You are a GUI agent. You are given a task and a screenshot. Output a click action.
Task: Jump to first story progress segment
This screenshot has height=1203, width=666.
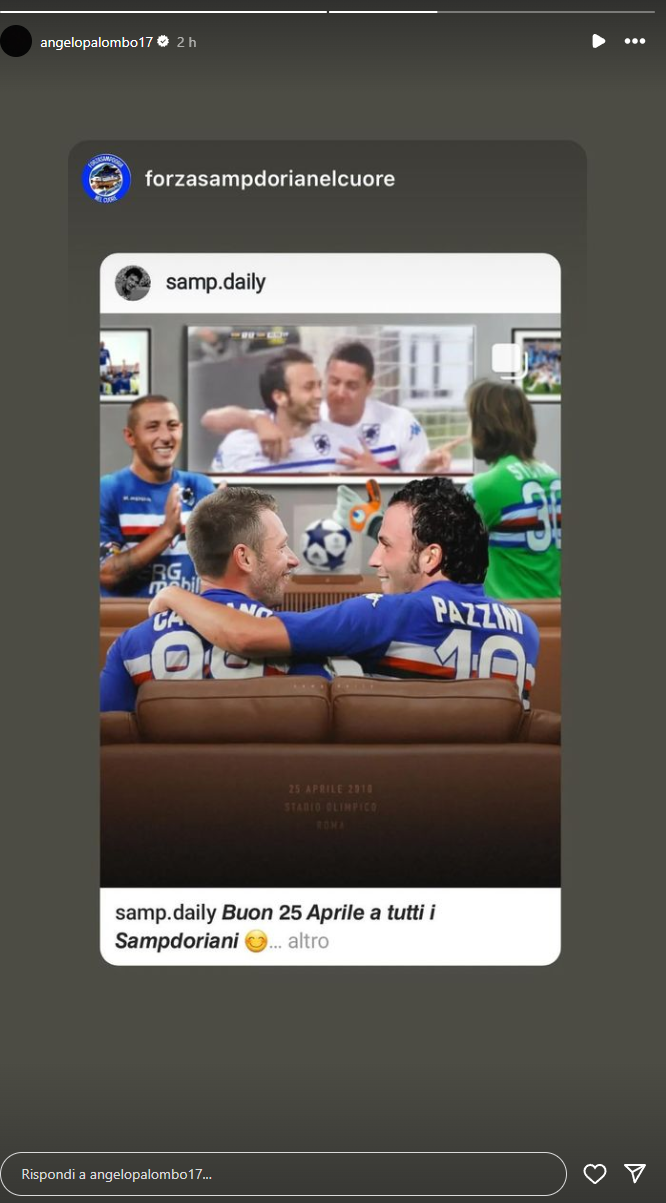click(164, 11)
